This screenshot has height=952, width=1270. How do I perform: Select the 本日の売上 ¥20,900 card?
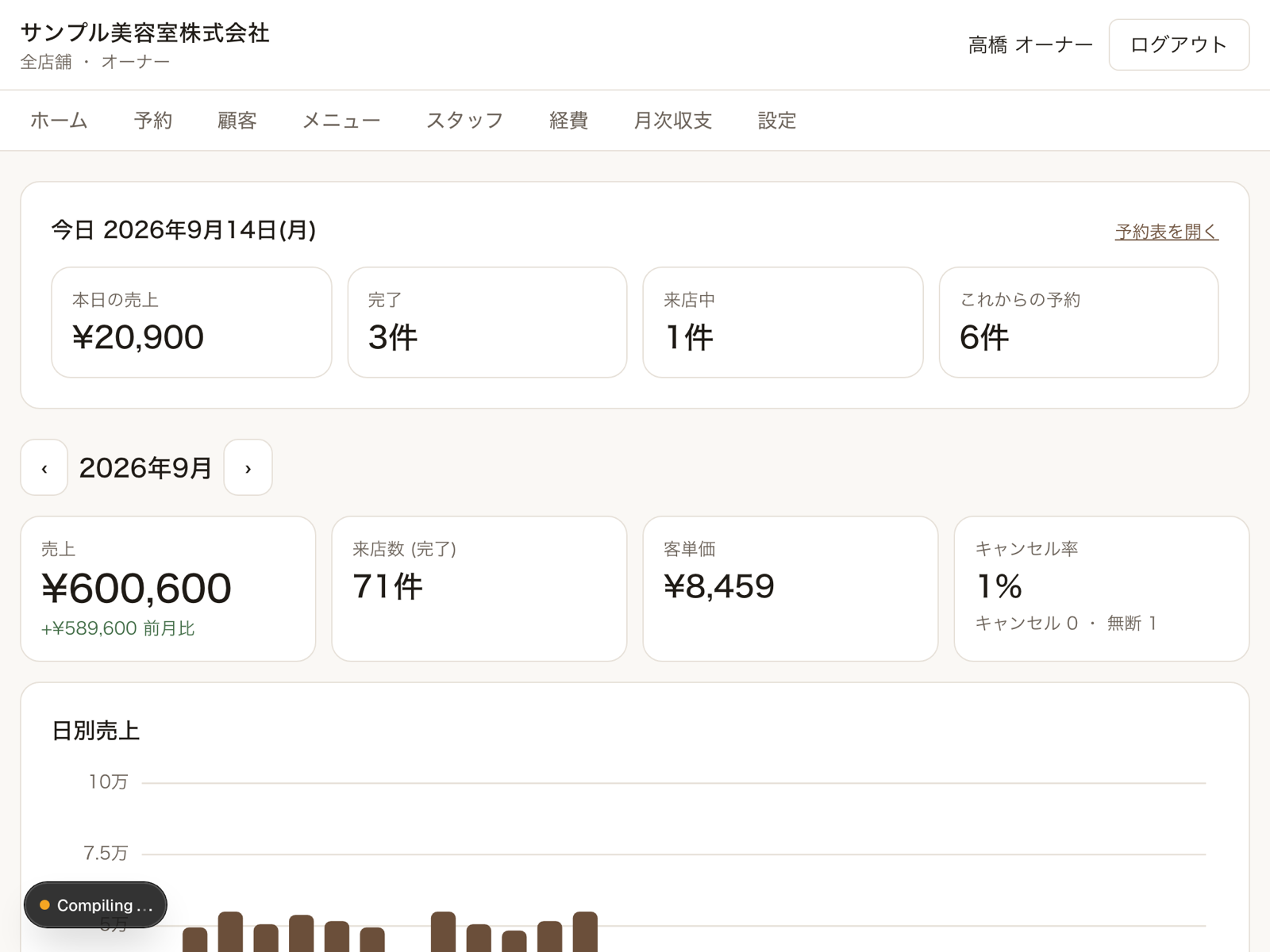coord(191,322)
